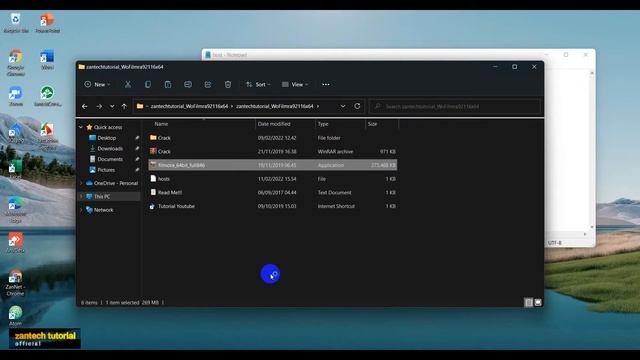
Task: Open recent locations chevron
Action: (112, 107)
